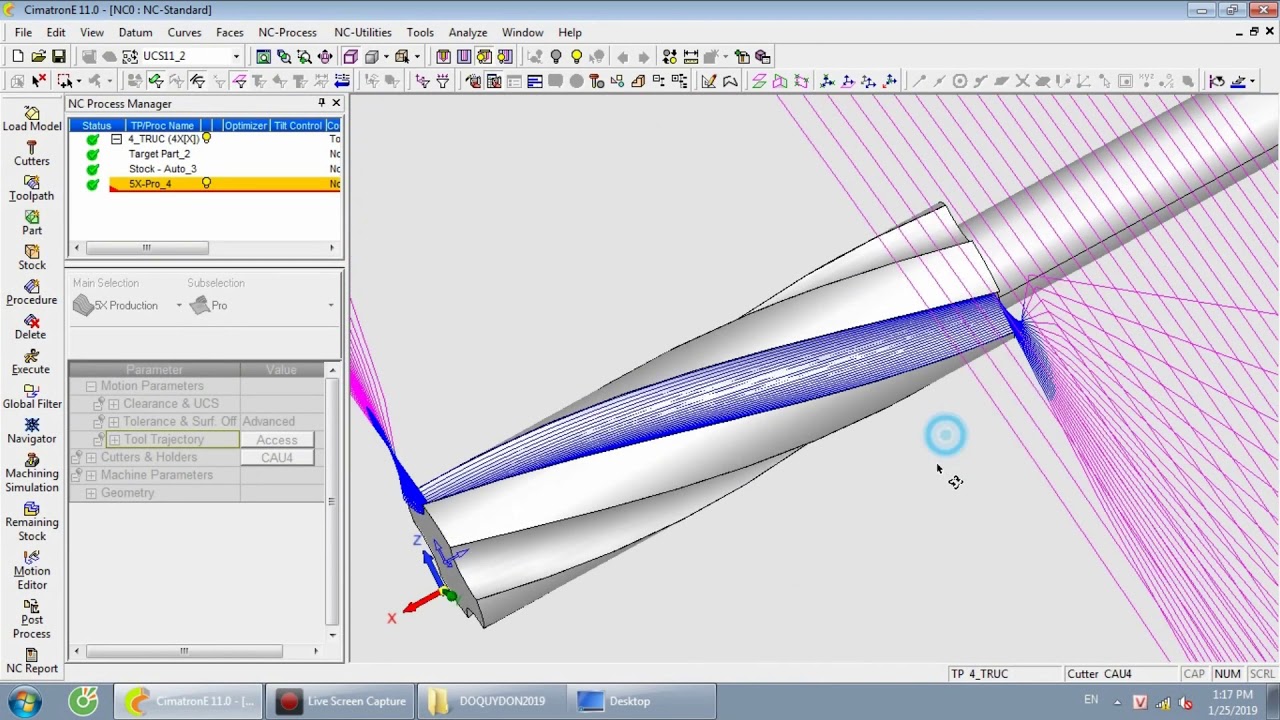Click the Optimizer column header
1280x720 pixels.
(x=245, y=126)
